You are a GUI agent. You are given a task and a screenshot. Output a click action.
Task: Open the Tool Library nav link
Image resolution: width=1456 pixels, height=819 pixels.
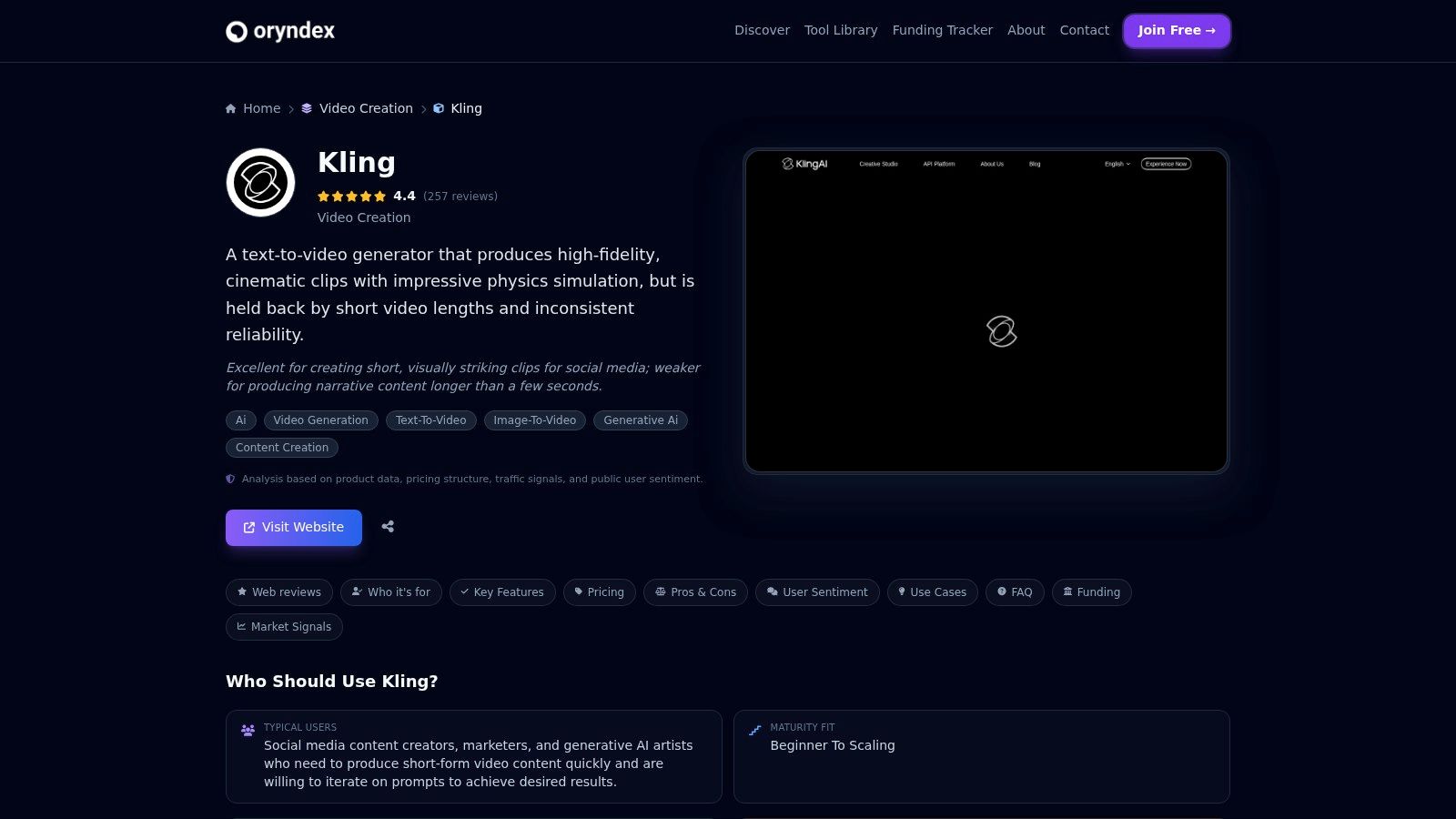pyautogui.click(x=841, y=30)
